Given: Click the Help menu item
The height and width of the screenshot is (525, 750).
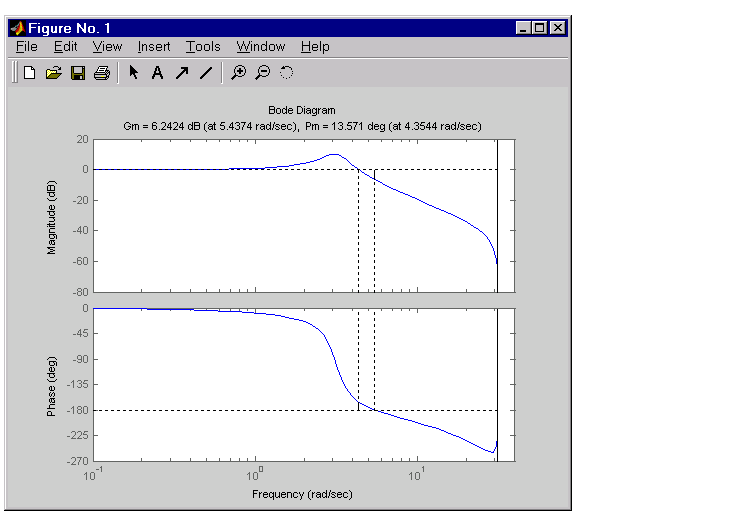Looking at the screenshot, I should coord(315,47).
